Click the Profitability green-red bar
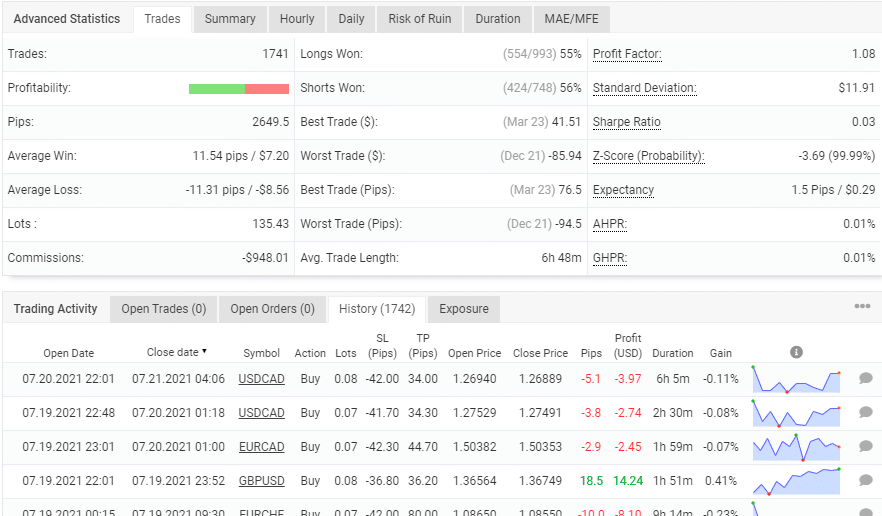 [239, 89]
